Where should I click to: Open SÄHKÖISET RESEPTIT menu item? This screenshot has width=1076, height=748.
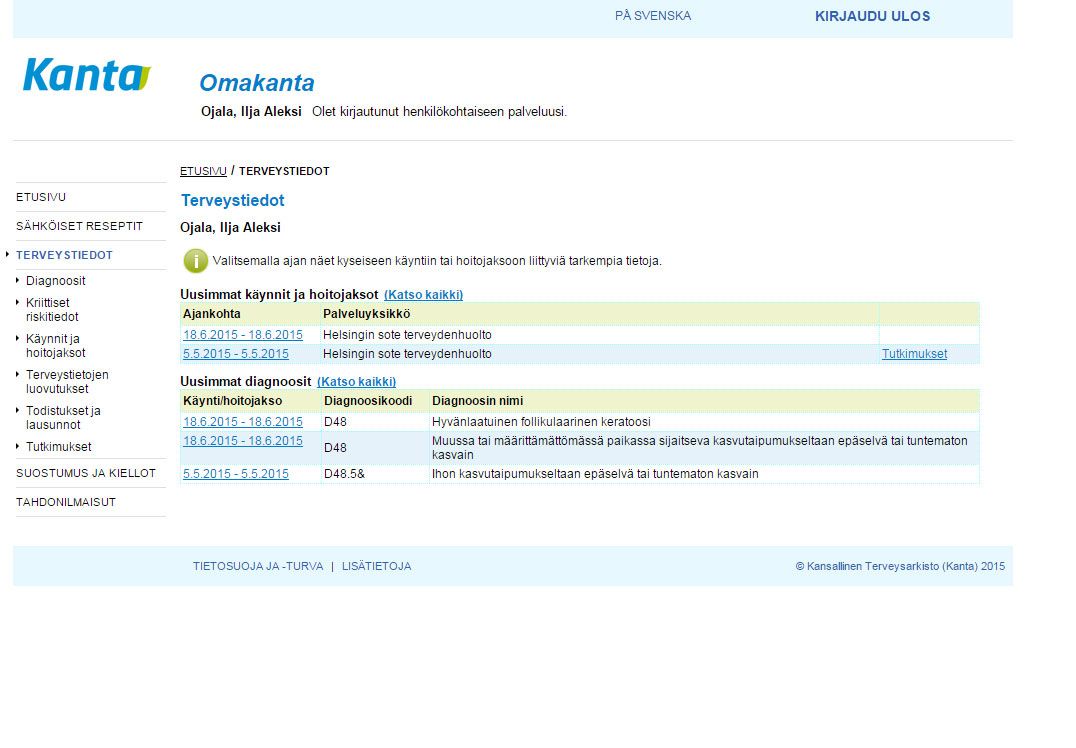[x=79, y=226]
